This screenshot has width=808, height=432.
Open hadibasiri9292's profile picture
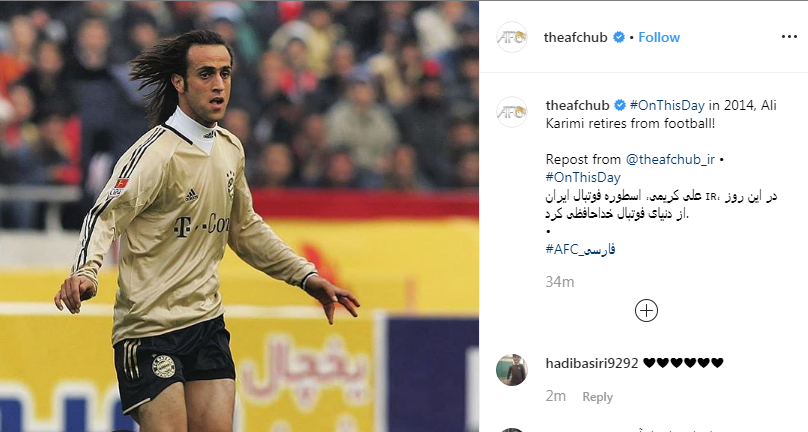click(x=512, y=370)
